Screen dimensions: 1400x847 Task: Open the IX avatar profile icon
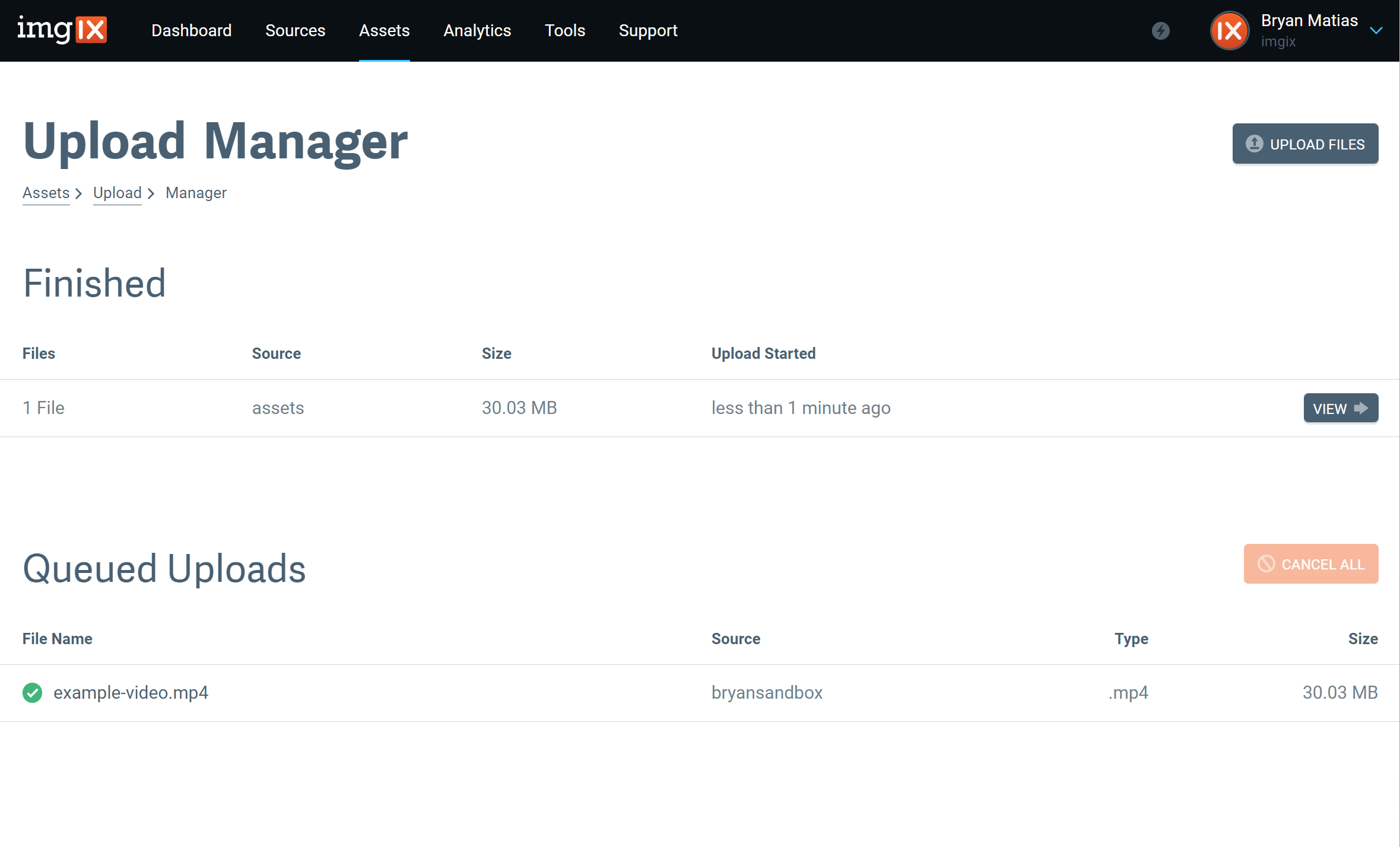(1229, 30)
